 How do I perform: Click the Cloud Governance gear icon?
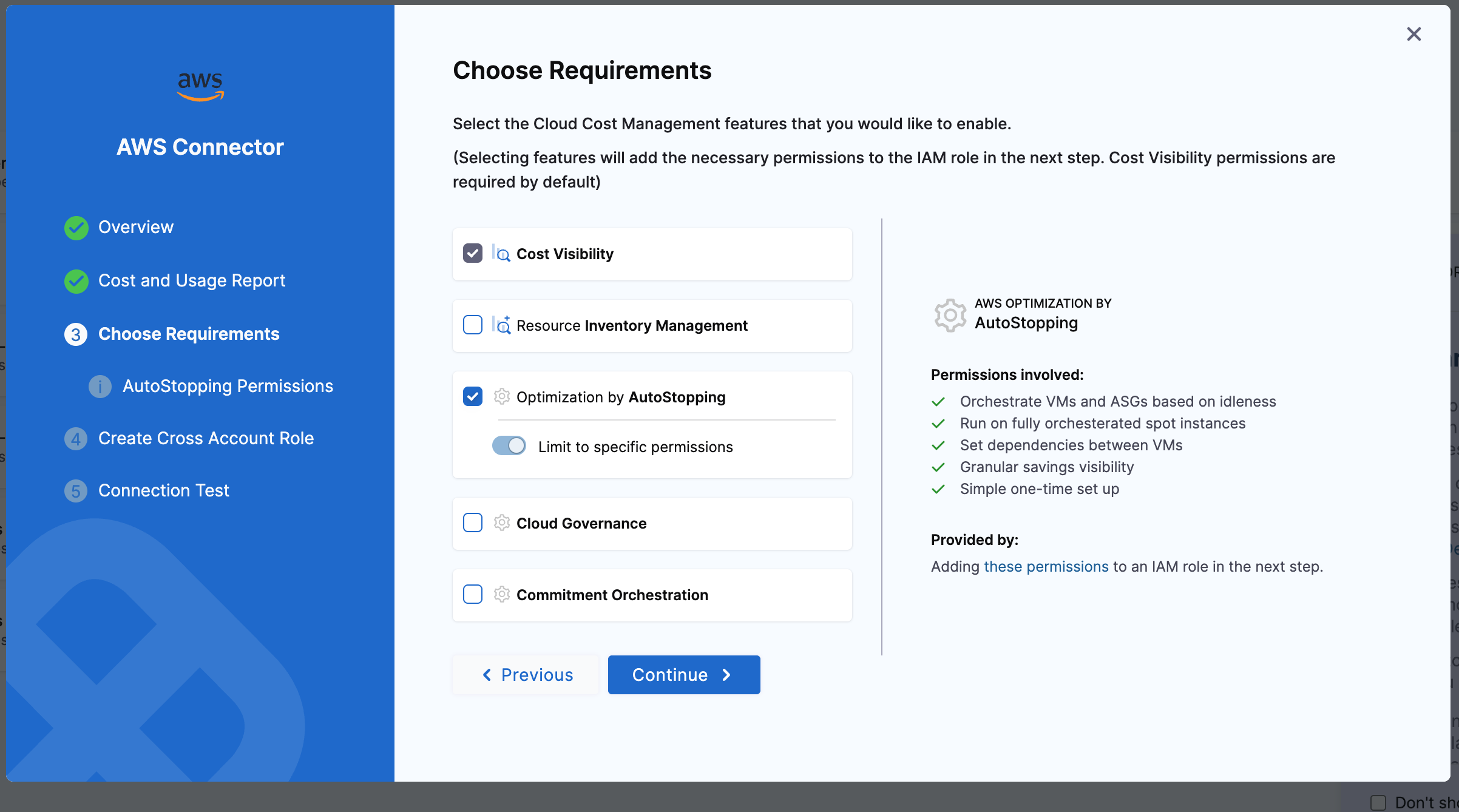click(501, 523)
